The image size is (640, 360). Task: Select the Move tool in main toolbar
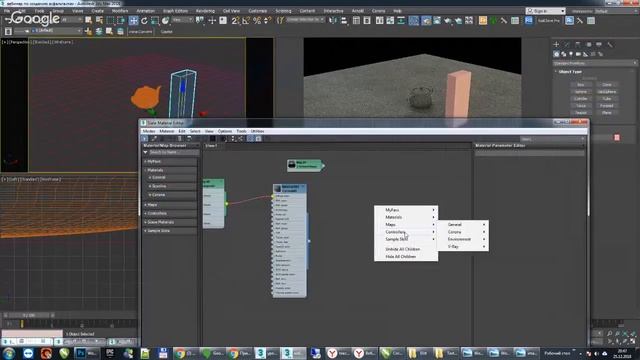pyautogui.click(x=133, y=20)
